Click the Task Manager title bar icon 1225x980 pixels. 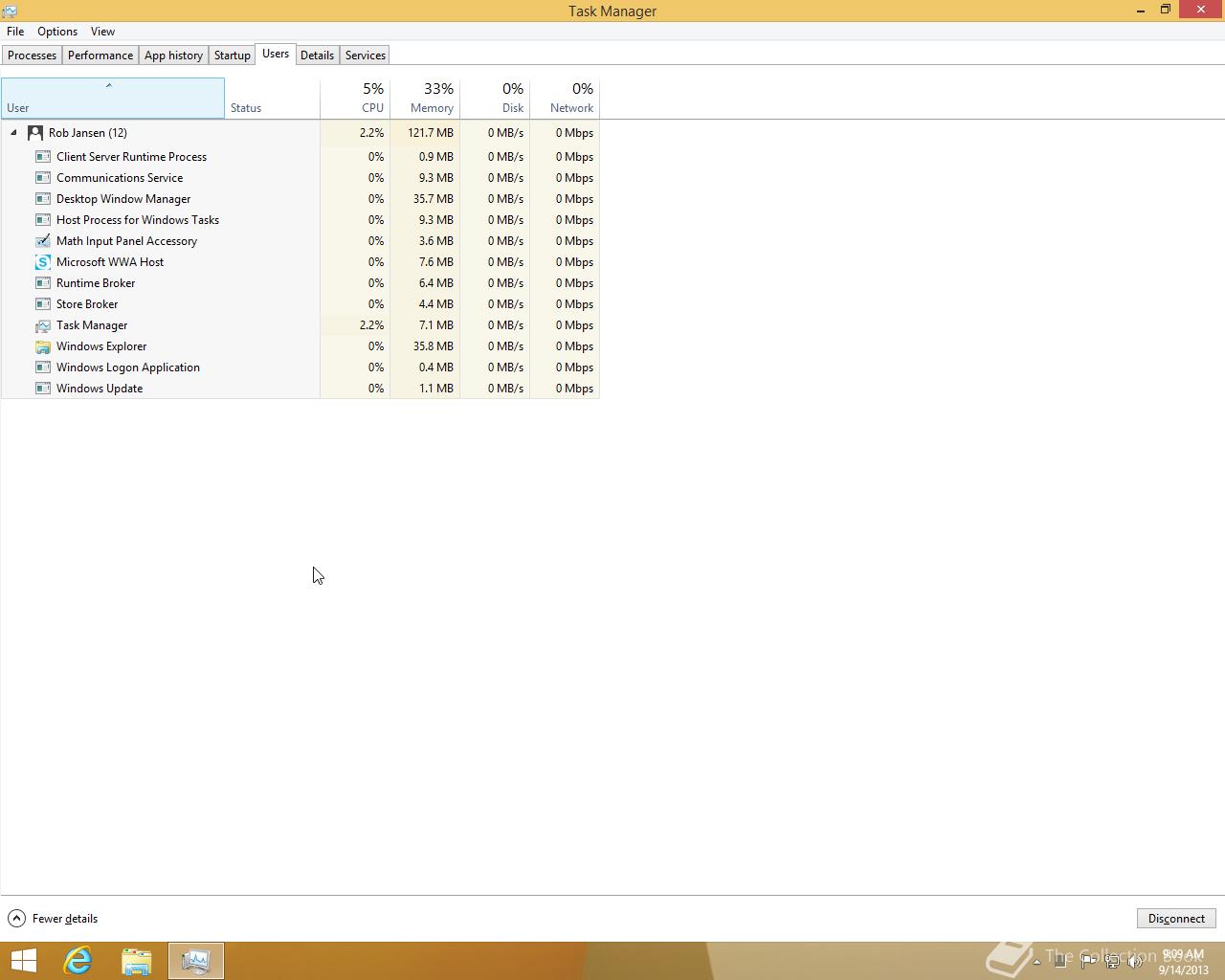click(x=10, y=11)
